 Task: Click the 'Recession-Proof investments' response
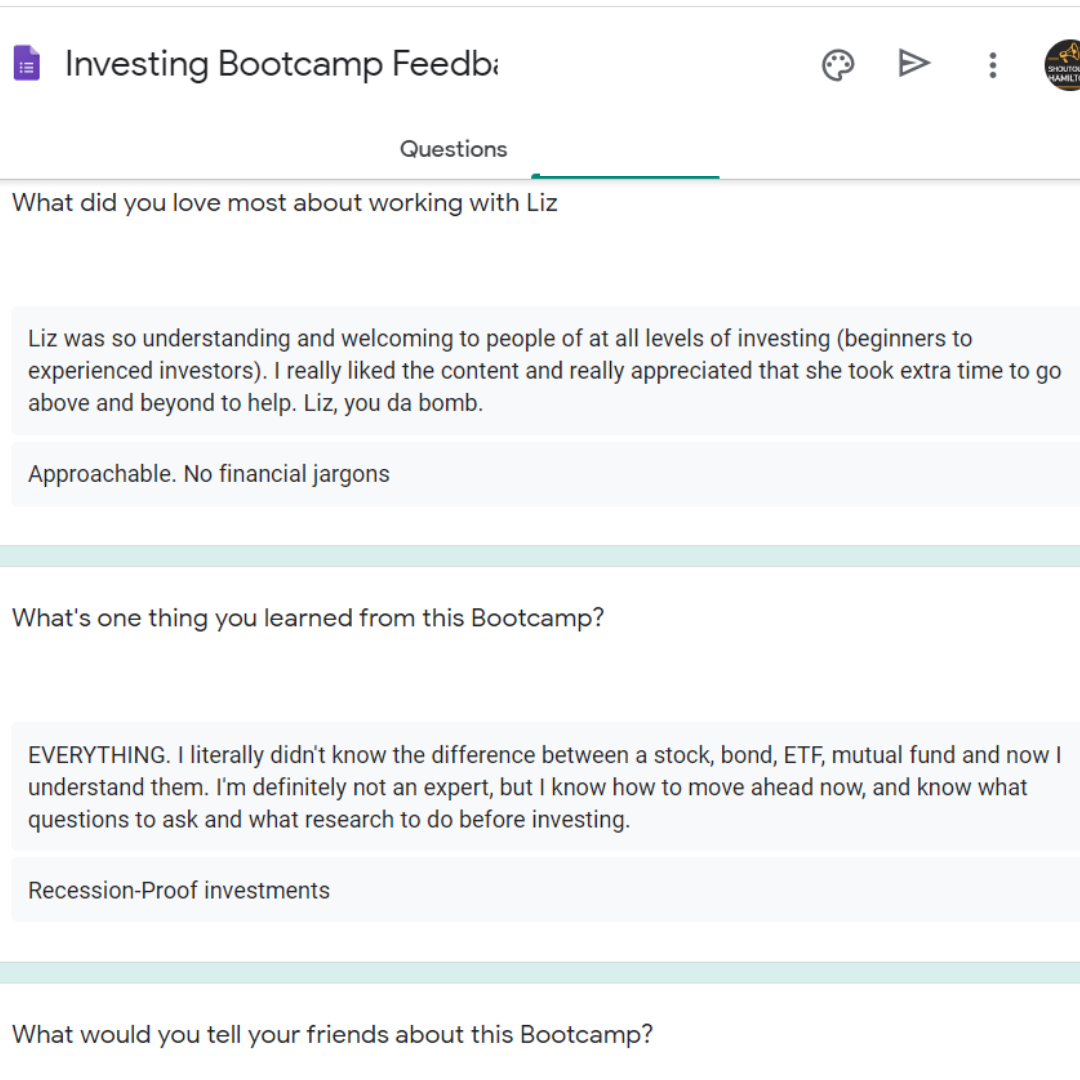pos(546,891)
